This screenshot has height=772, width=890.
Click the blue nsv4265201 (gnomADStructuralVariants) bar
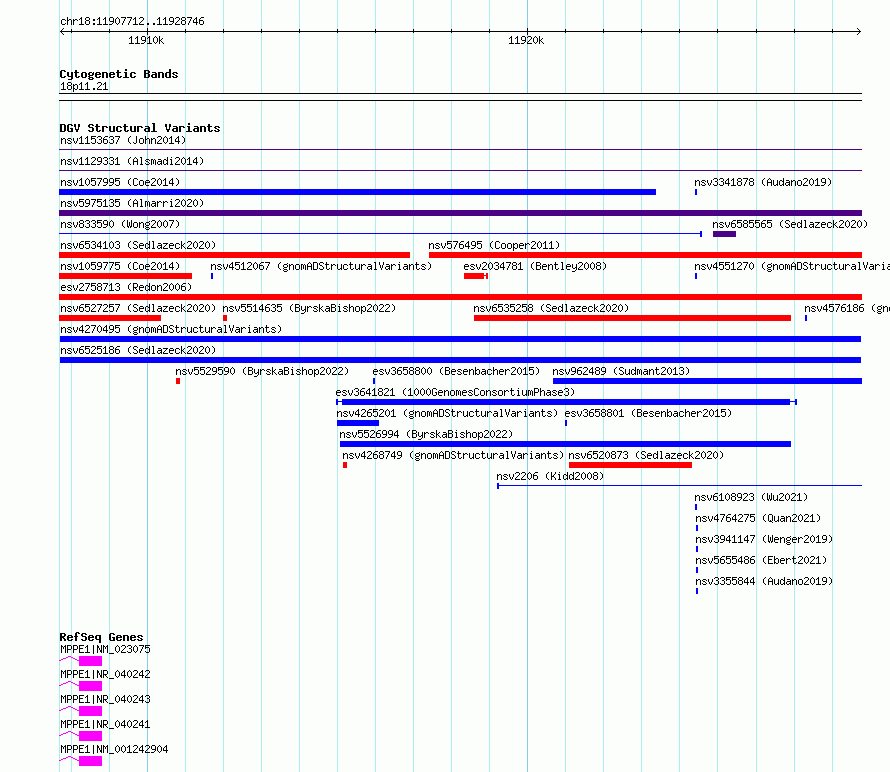tap(358, 423)
